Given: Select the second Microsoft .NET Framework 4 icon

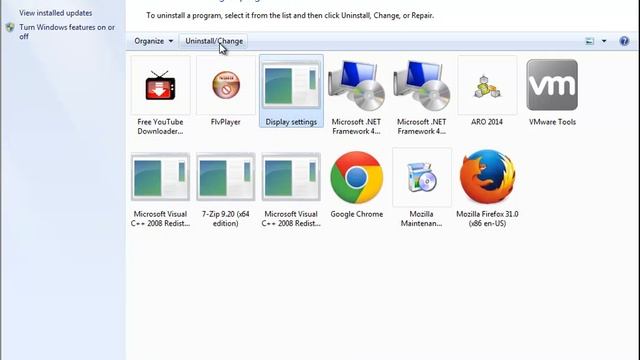Looking at the screenshot, I should pyautogui.click(x=422, y=85).
